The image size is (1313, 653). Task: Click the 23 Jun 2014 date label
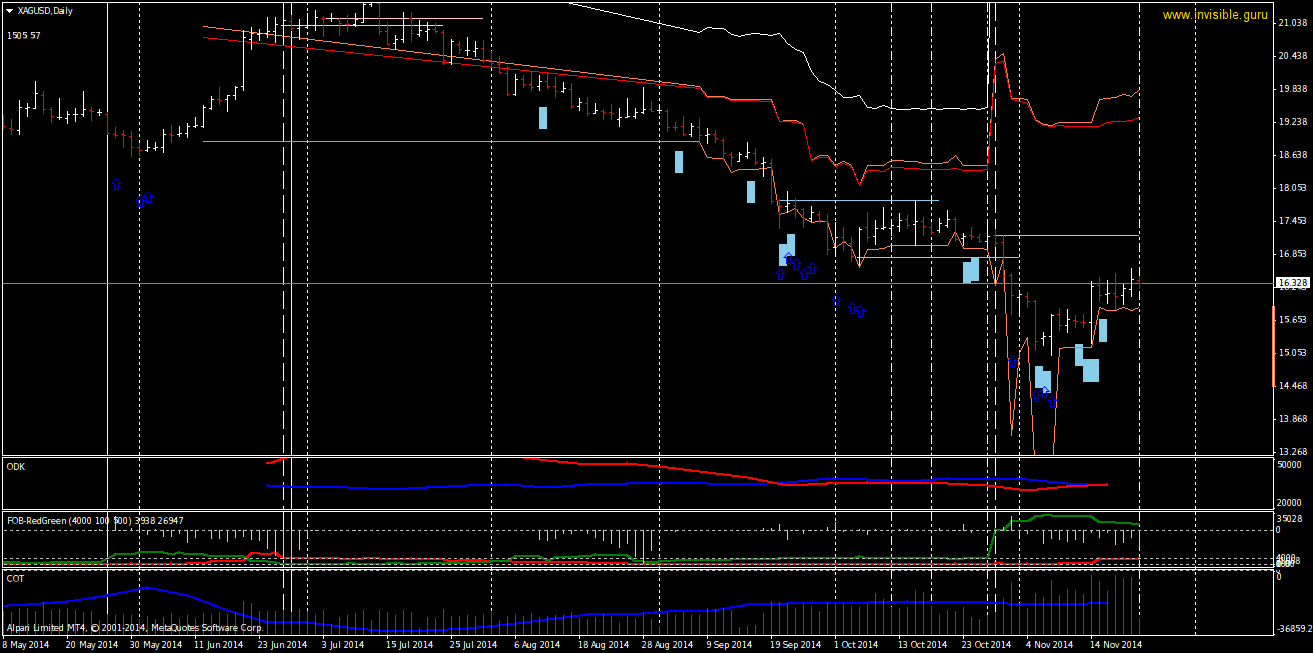click(x=282, y=645)
